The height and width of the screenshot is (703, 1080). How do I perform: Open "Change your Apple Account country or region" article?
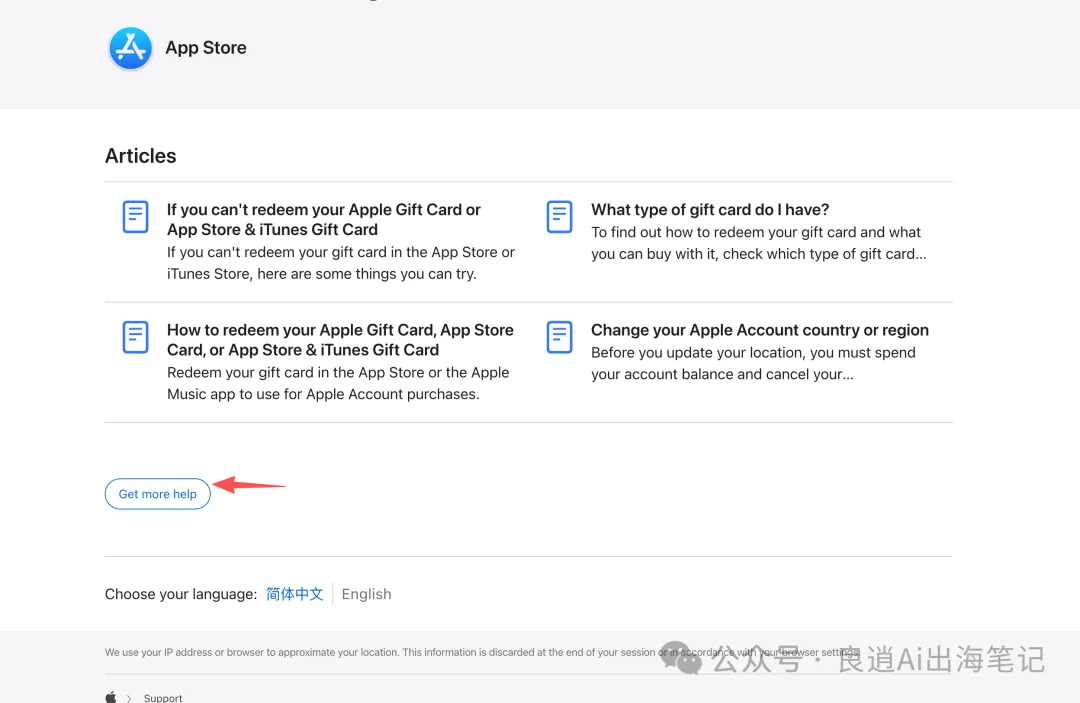tap(760, 330)
